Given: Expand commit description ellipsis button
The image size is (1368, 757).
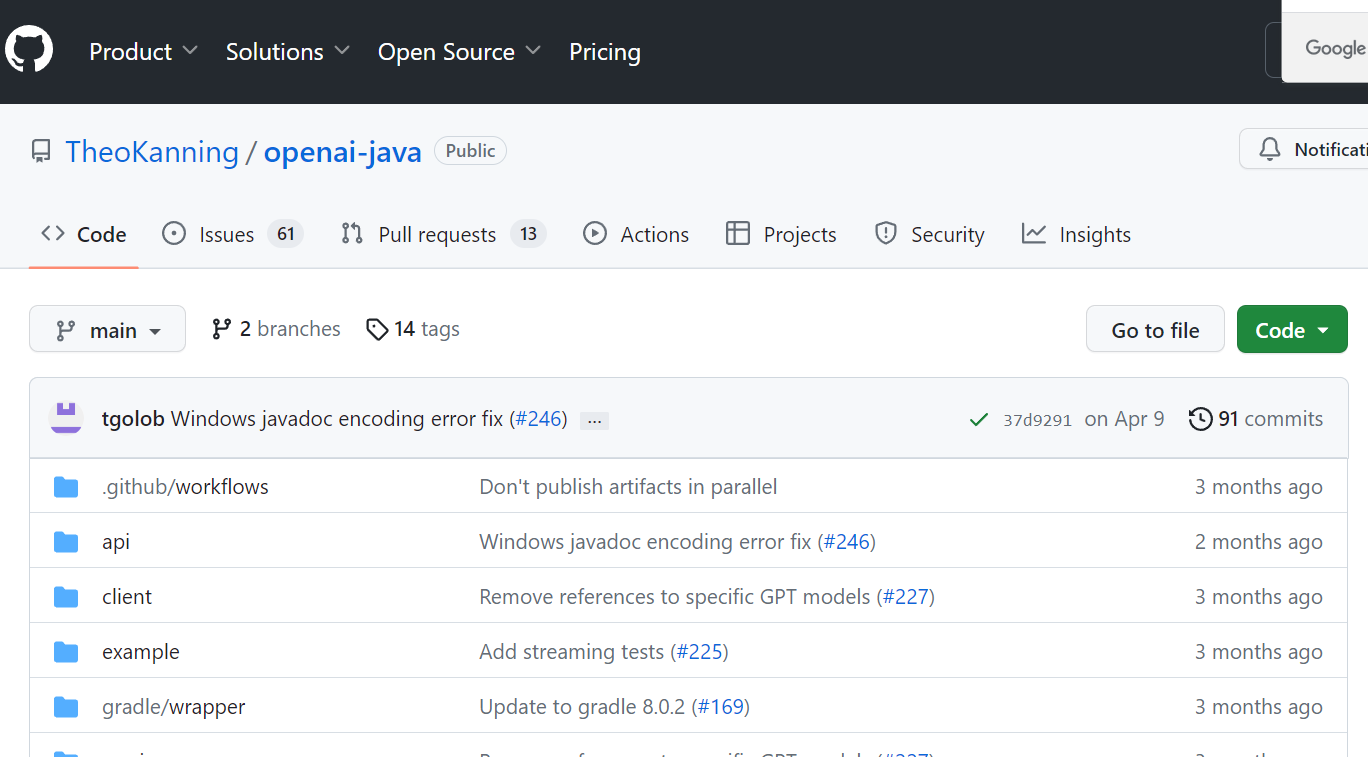Looking at the screenshot, I should tap(594, 421).
